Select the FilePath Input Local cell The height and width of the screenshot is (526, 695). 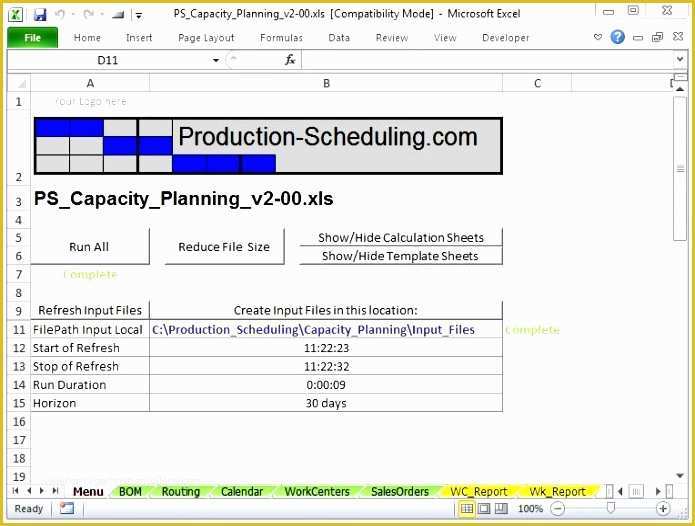point(90,330)
